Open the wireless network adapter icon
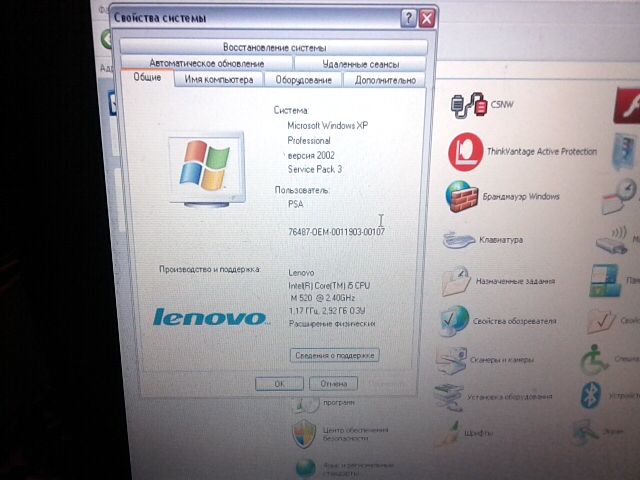This screenshot has height=480, width=640. [611, 241]
